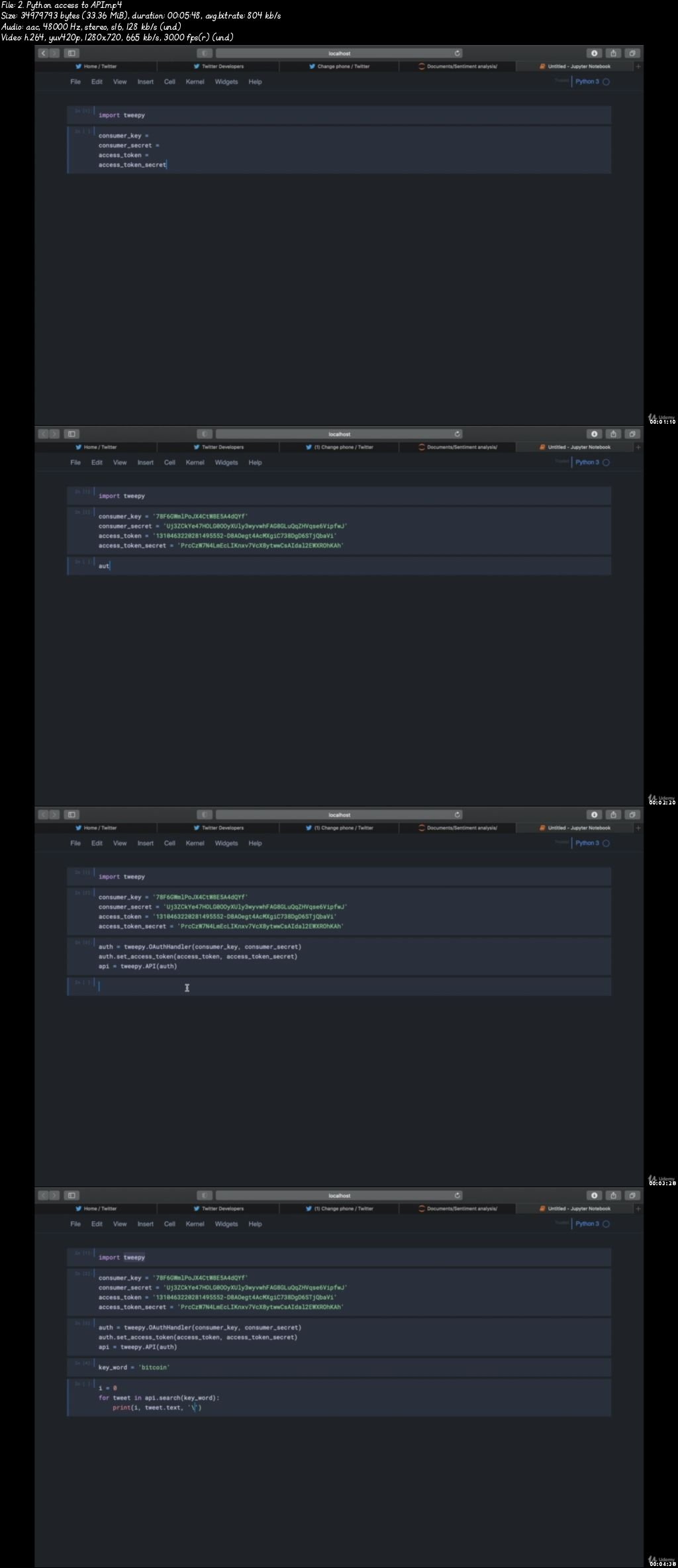Click kernel status circle in 00:01:10 frame
This screenshot has height=1568, width=678.
point(606,82)
